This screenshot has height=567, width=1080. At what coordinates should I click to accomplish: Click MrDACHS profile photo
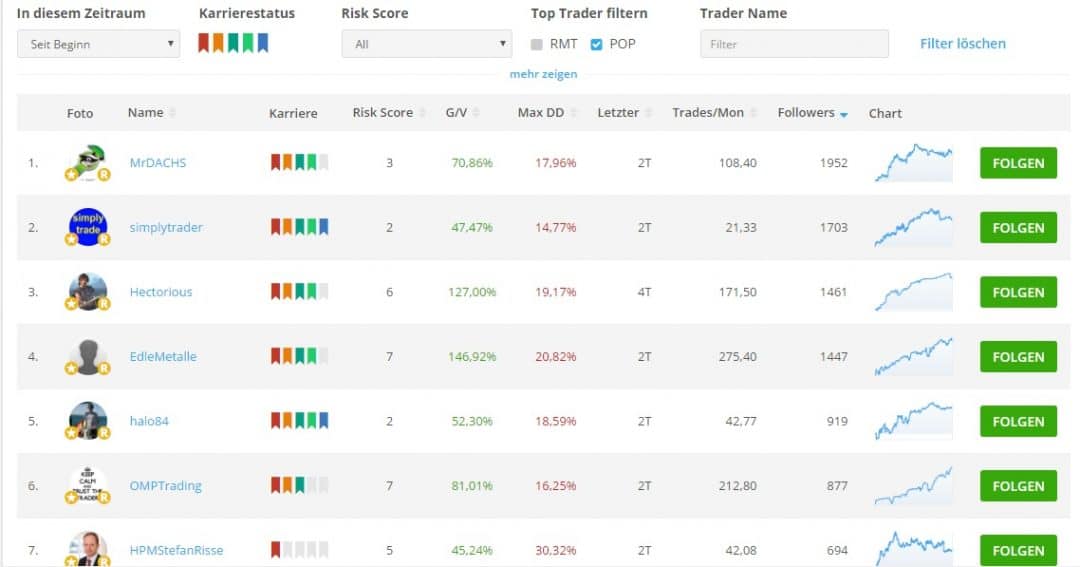click(87, 163)
